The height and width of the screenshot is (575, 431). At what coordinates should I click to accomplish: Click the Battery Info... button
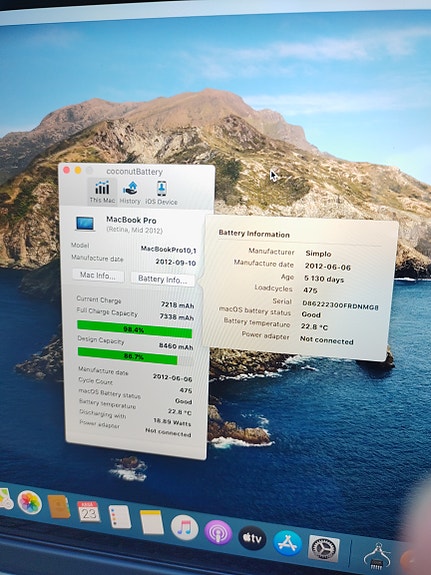(x=162, y=279)
